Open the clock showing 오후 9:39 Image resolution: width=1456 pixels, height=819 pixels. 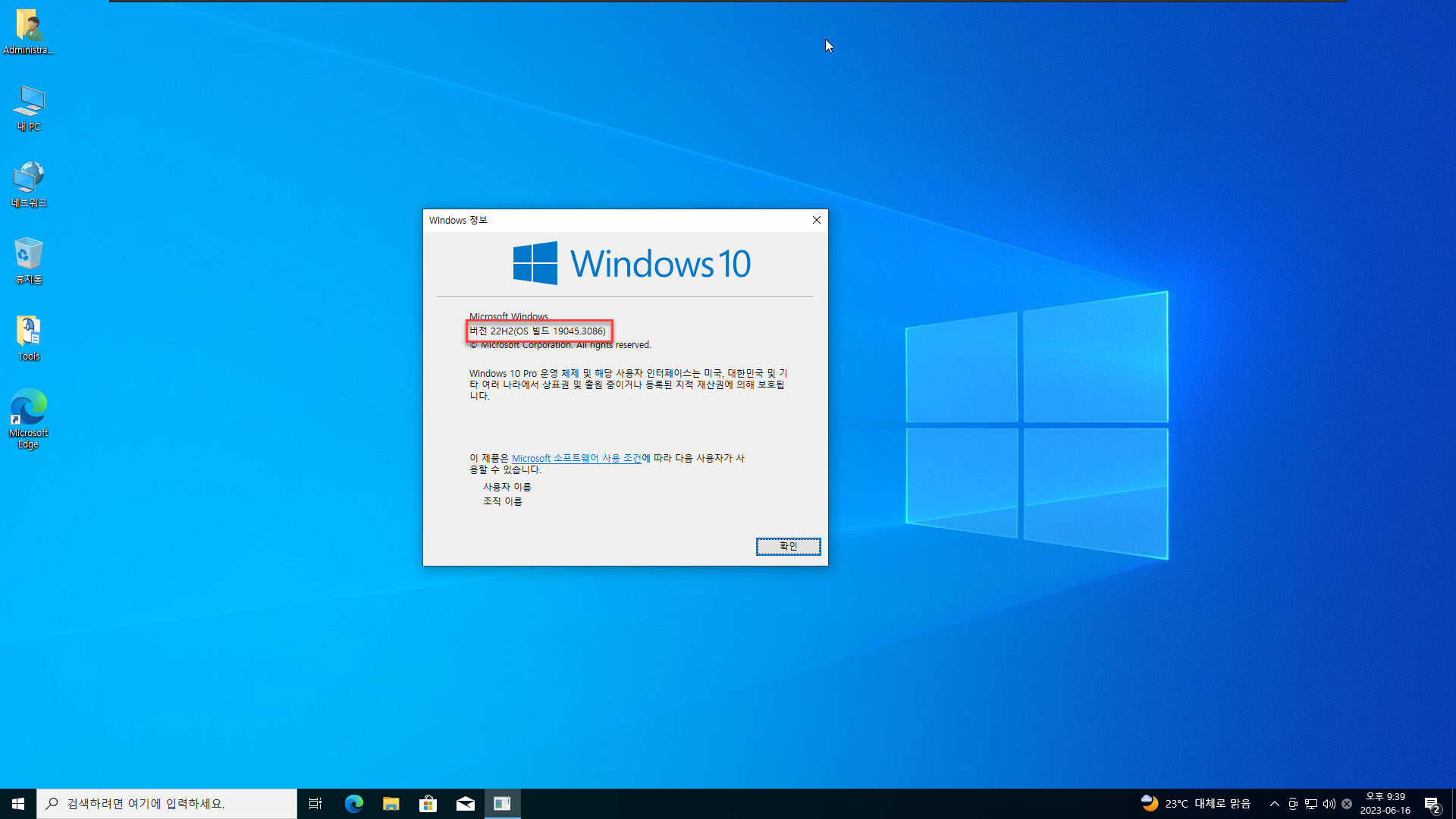pyautogui.click(x=1385, y=804)
